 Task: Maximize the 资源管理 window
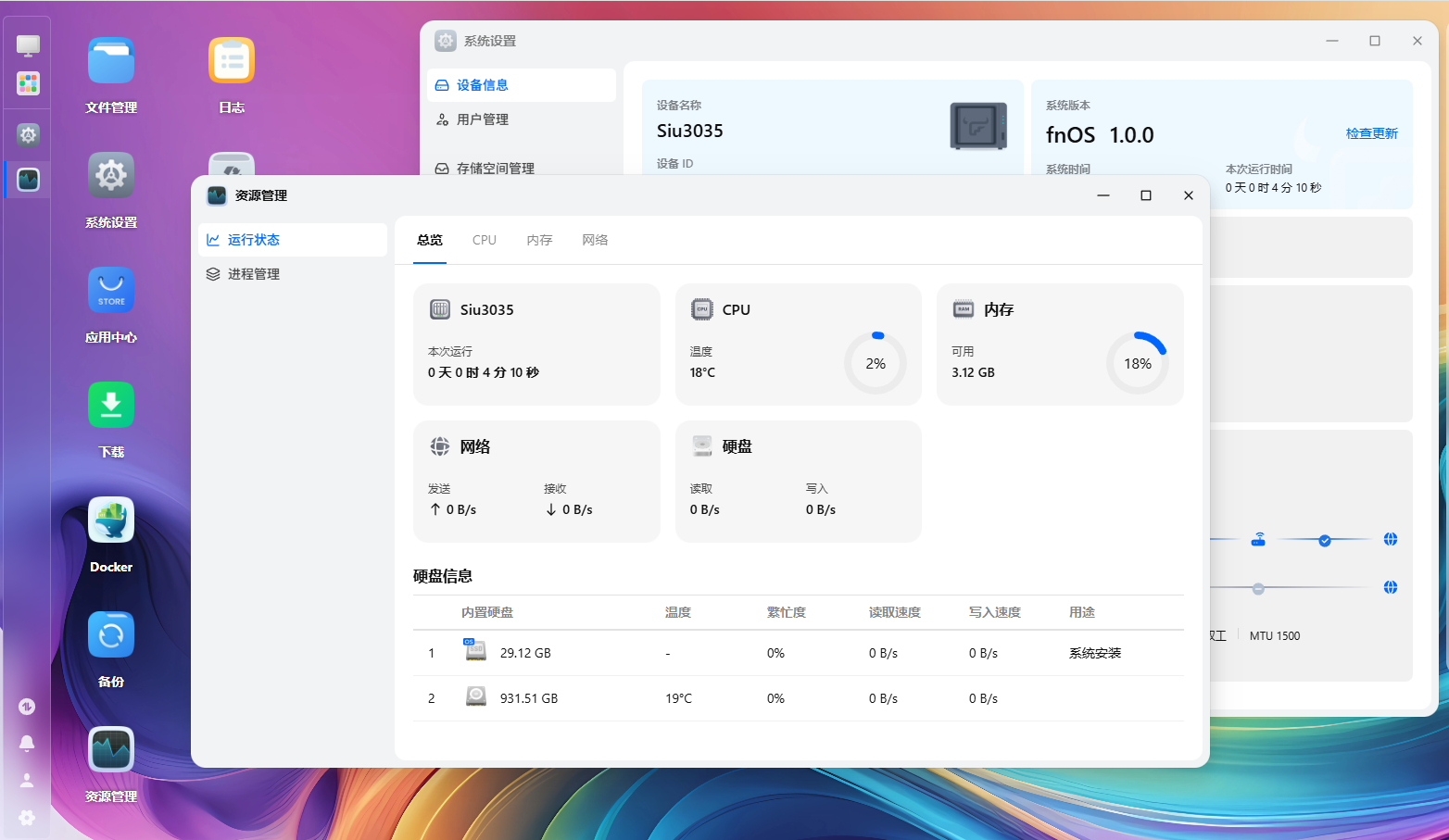[1145, 195]
